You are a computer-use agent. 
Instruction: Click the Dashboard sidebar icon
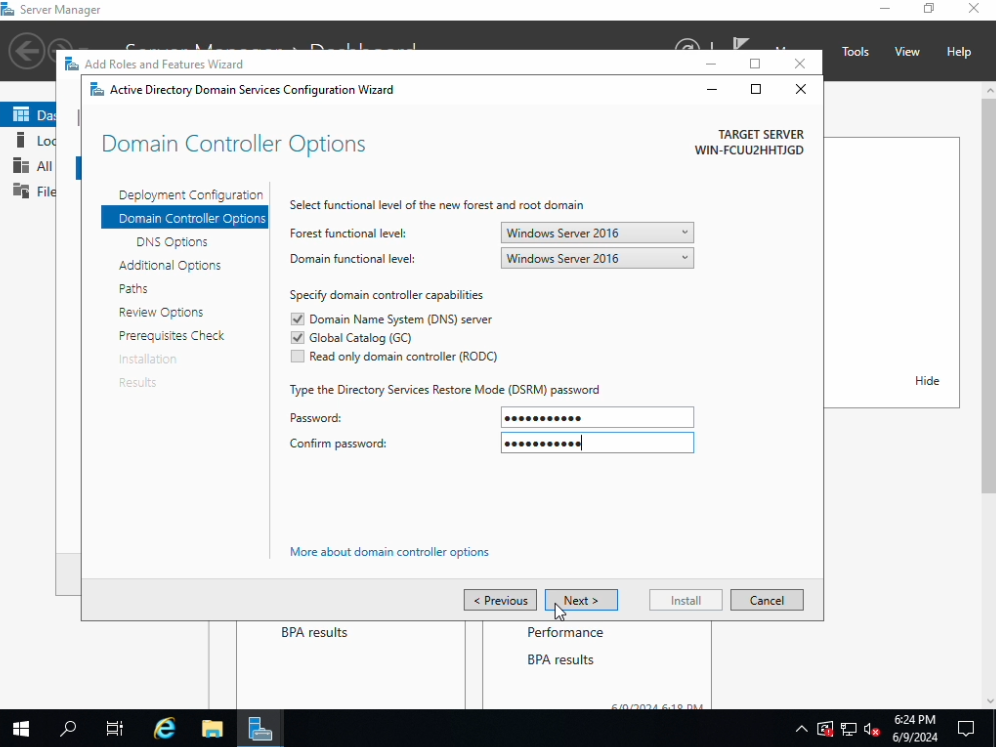(x=21, y=114)
